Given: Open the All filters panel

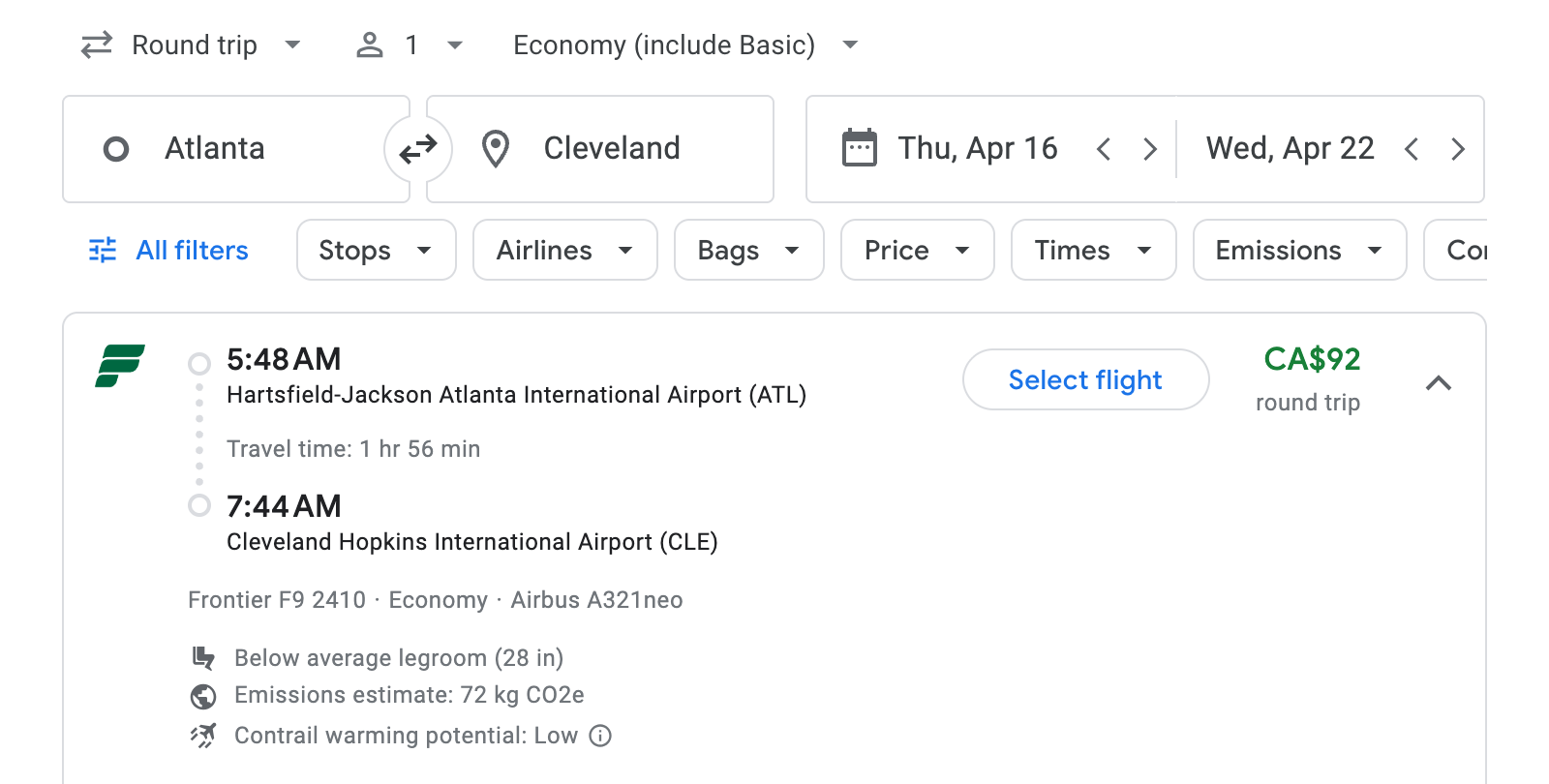Looking at the screenshot, I should click(x=167, y=250).
